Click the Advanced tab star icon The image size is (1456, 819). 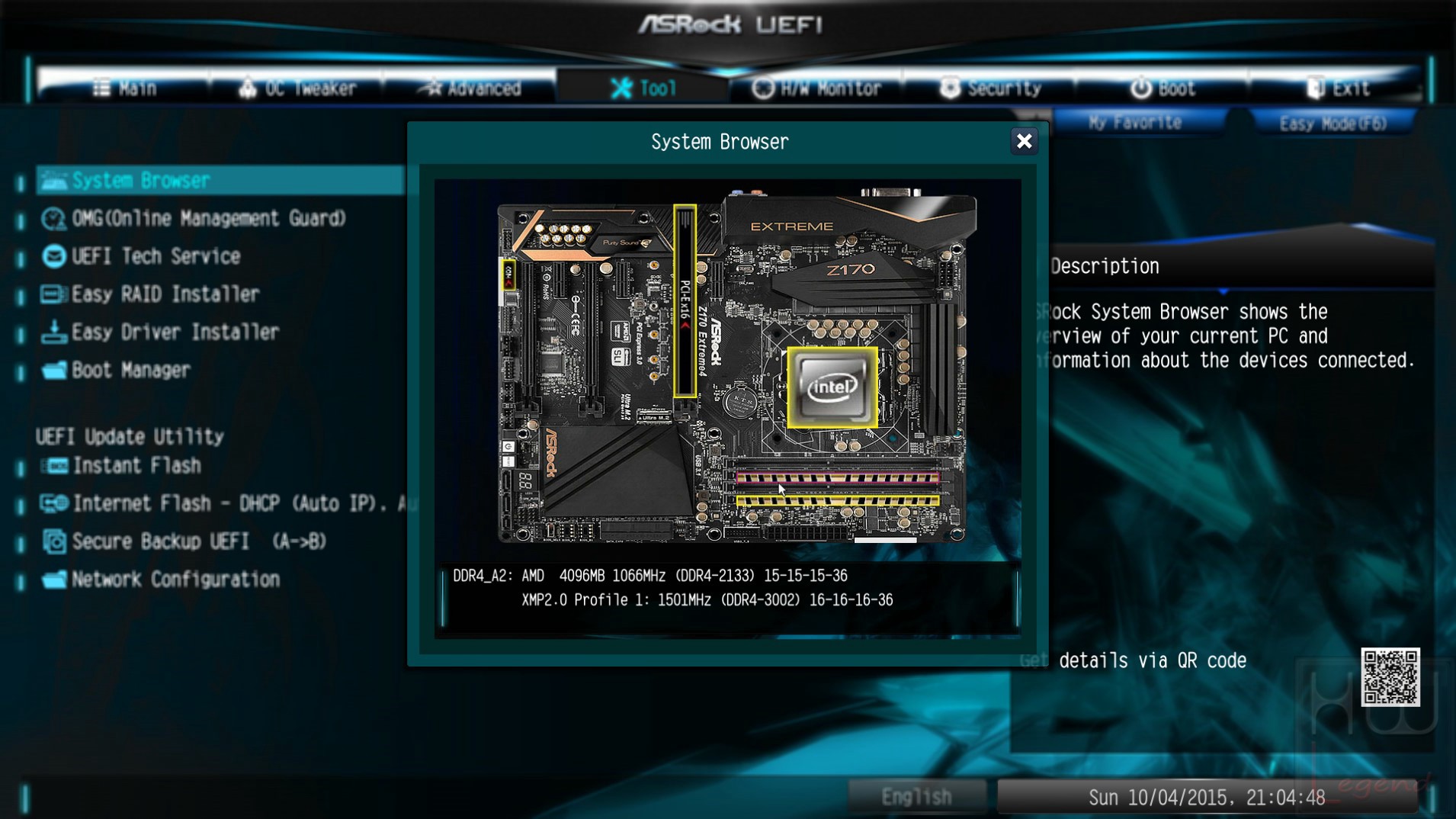tap(433, 88)
